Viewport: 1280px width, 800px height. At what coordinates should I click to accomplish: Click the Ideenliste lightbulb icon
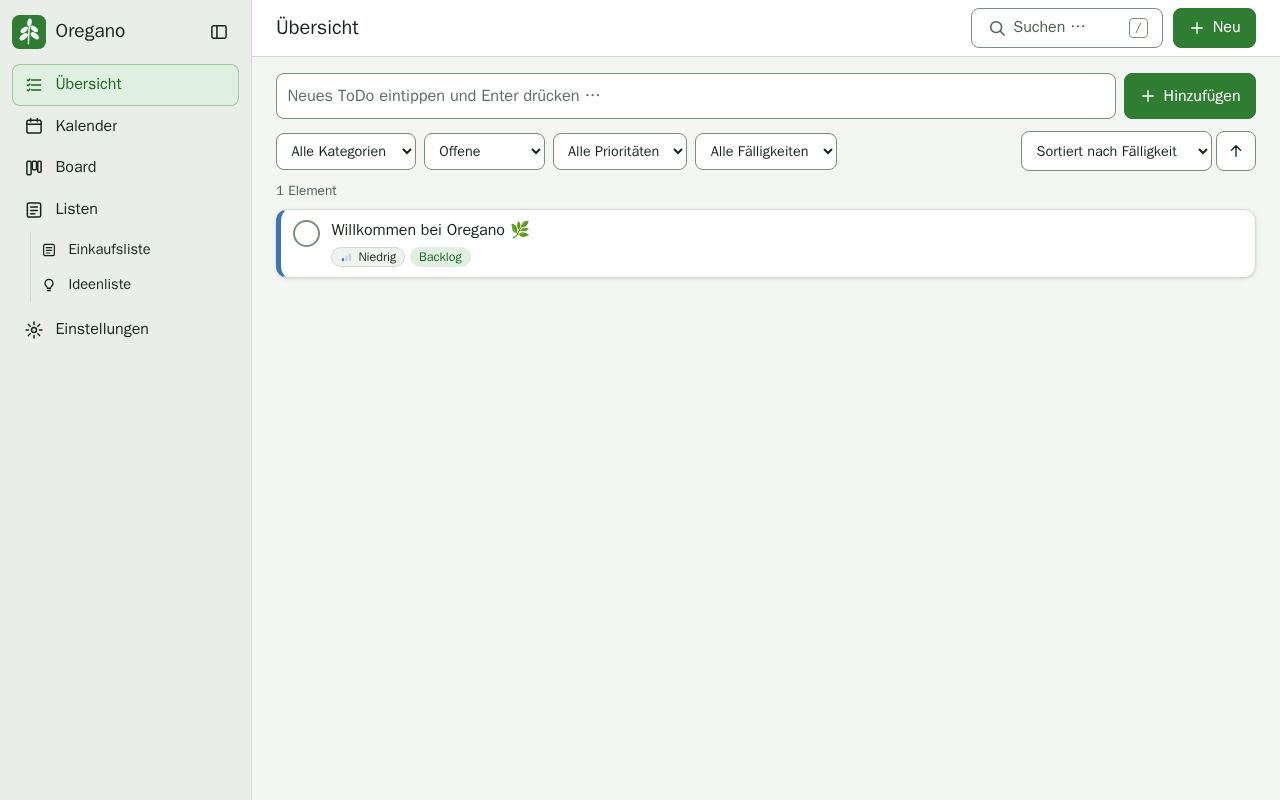(x=49, y=285)
